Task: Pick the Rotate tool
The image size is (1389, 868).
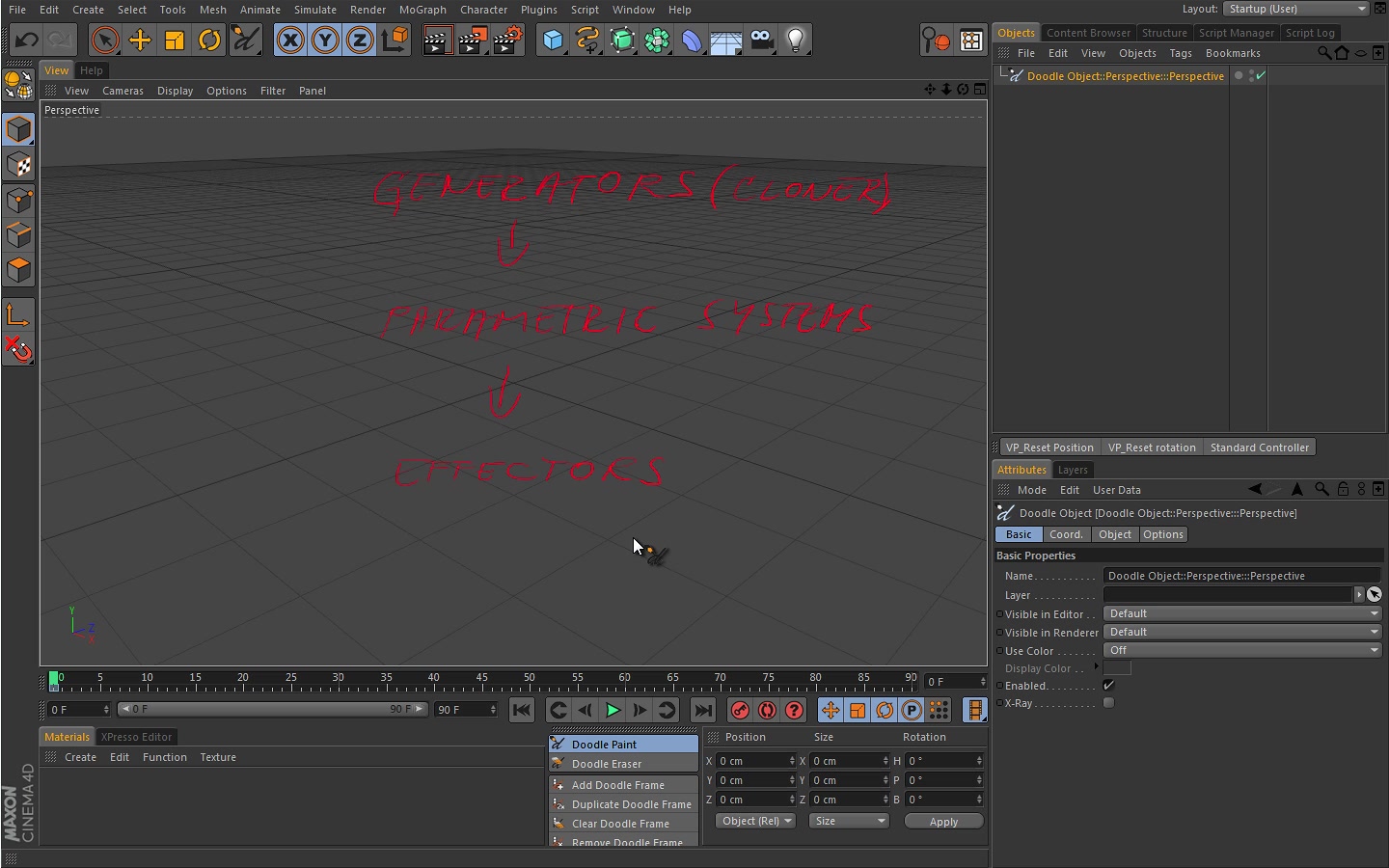Action: (209, 40)
